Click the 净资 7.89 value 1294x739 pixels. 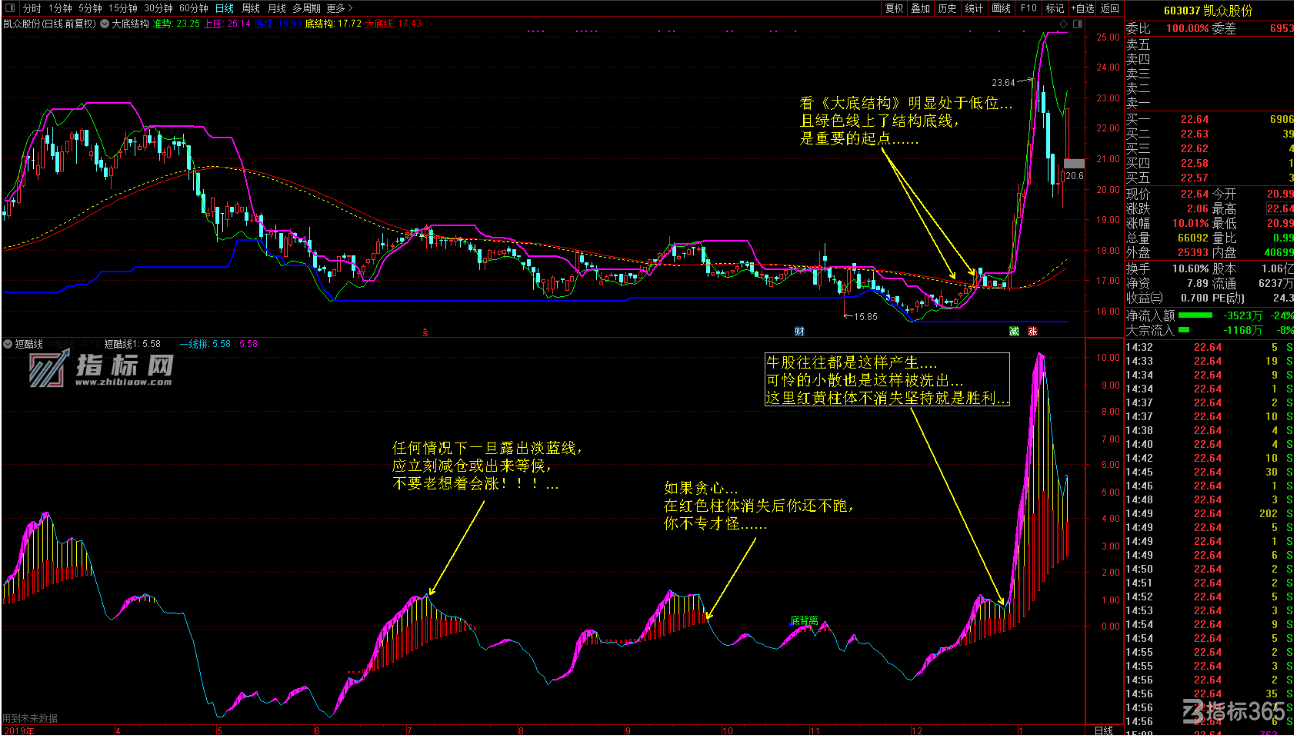click(1198, 283)
